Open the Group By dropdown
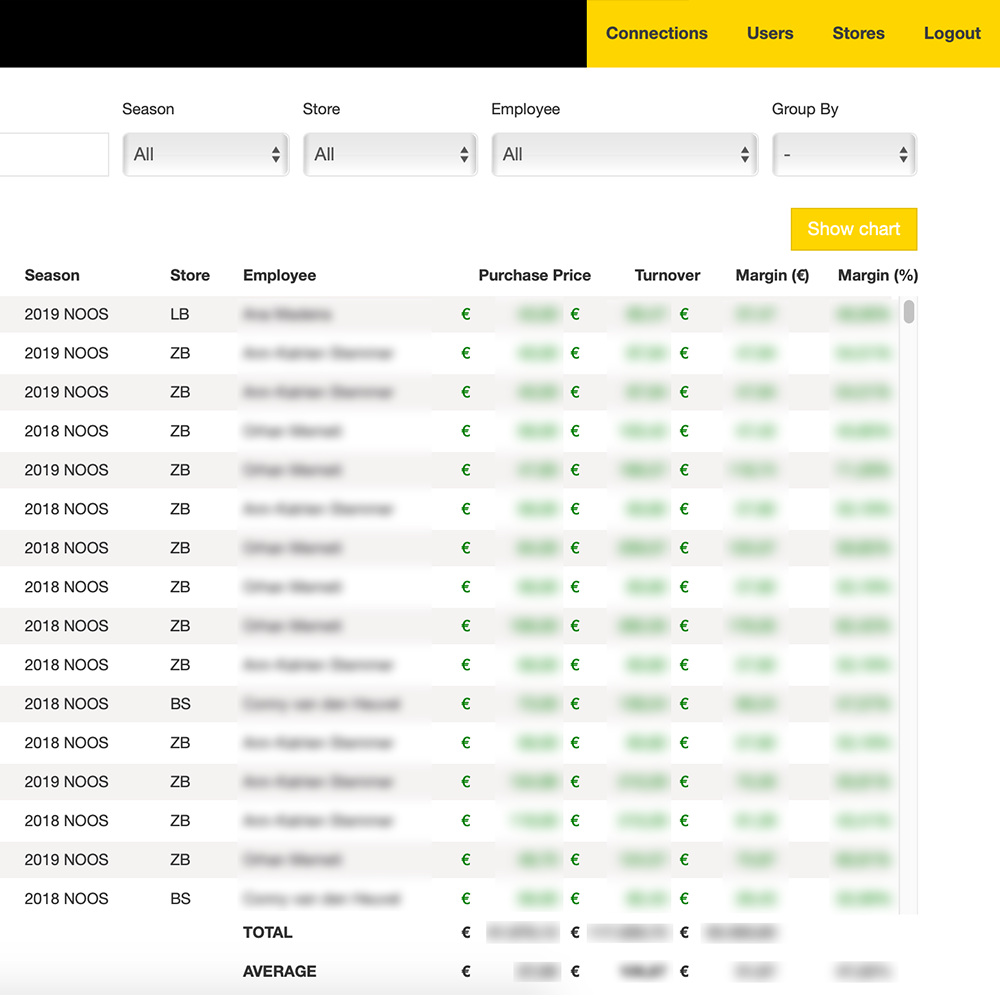Screen dimensions: 1000x1000 844,155
